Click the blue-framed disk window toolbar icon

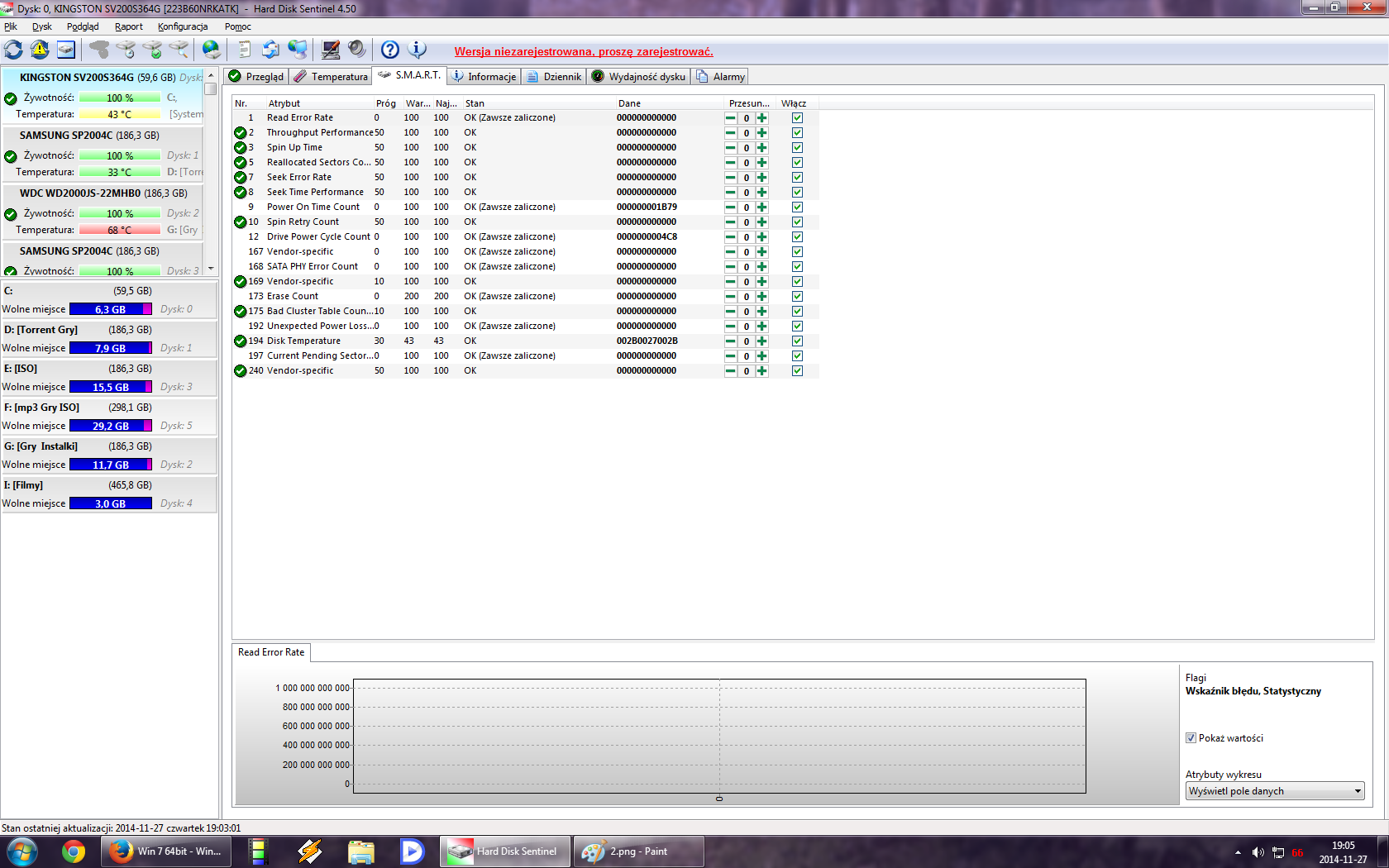66,50
